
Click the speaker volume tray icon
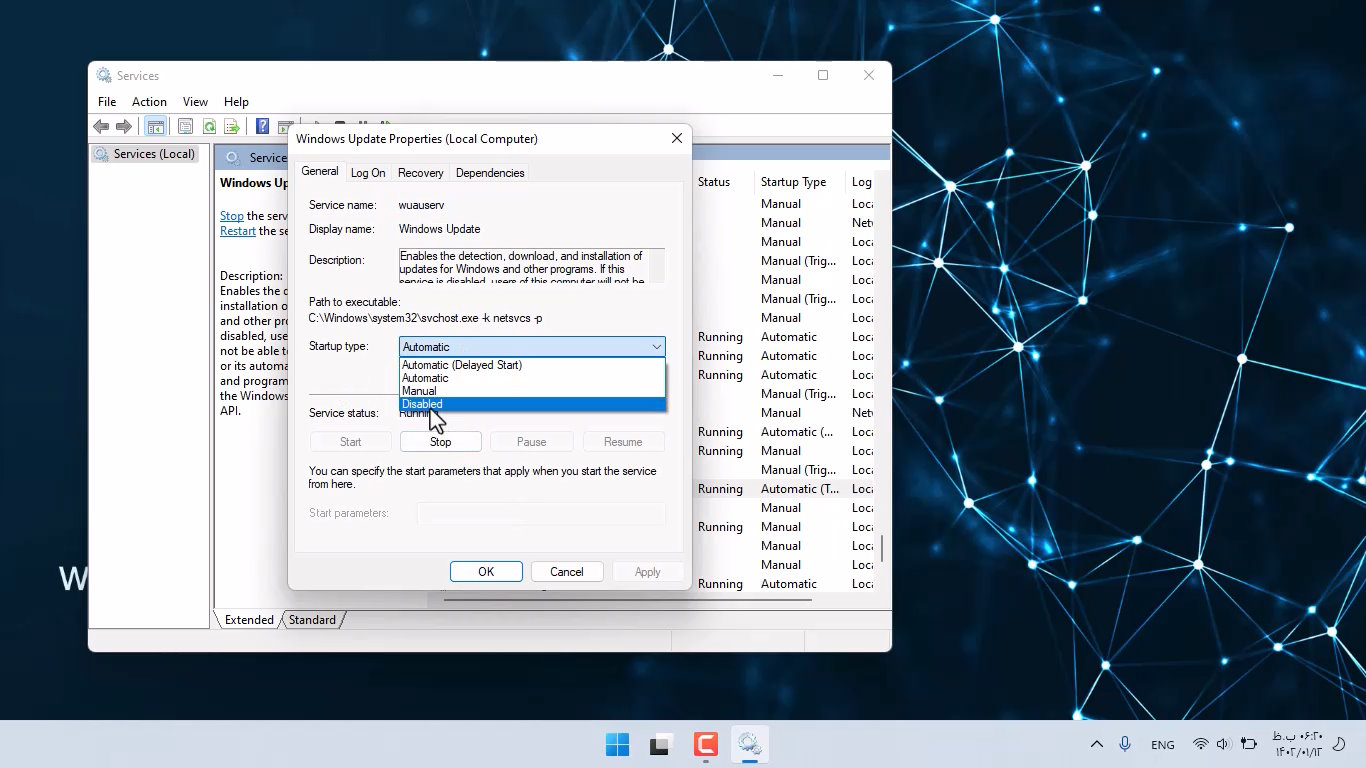coord(1223,745)
